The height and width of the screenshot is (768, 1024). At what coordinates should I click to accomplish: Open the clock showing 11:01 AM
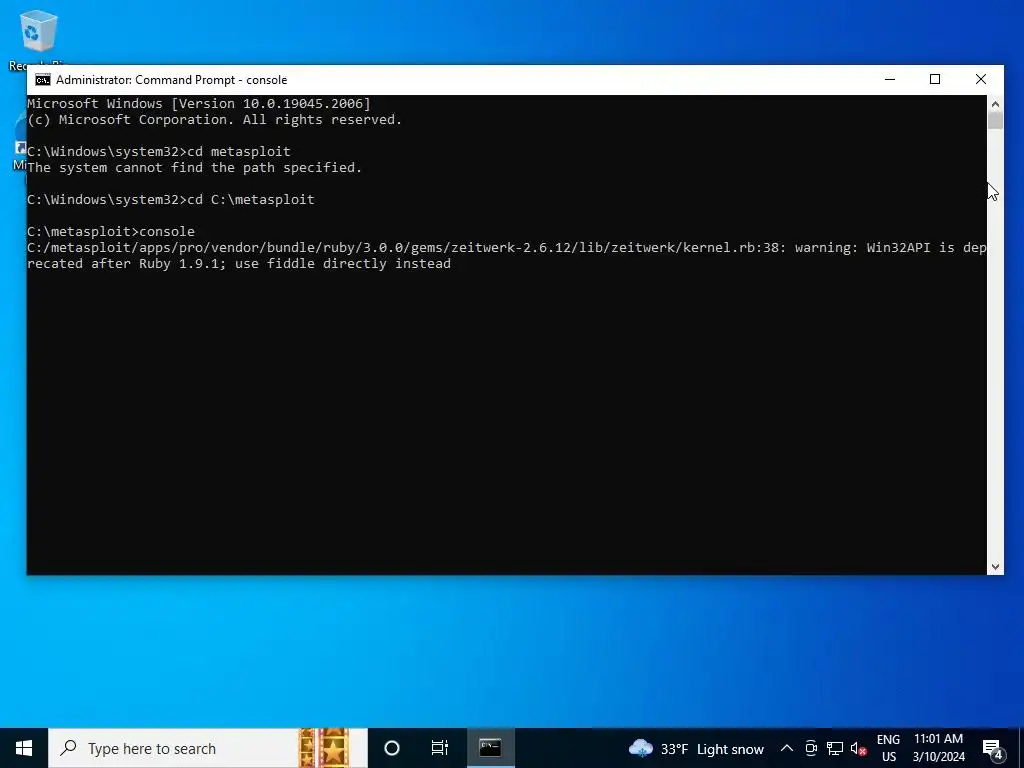[x=938, y=748]
